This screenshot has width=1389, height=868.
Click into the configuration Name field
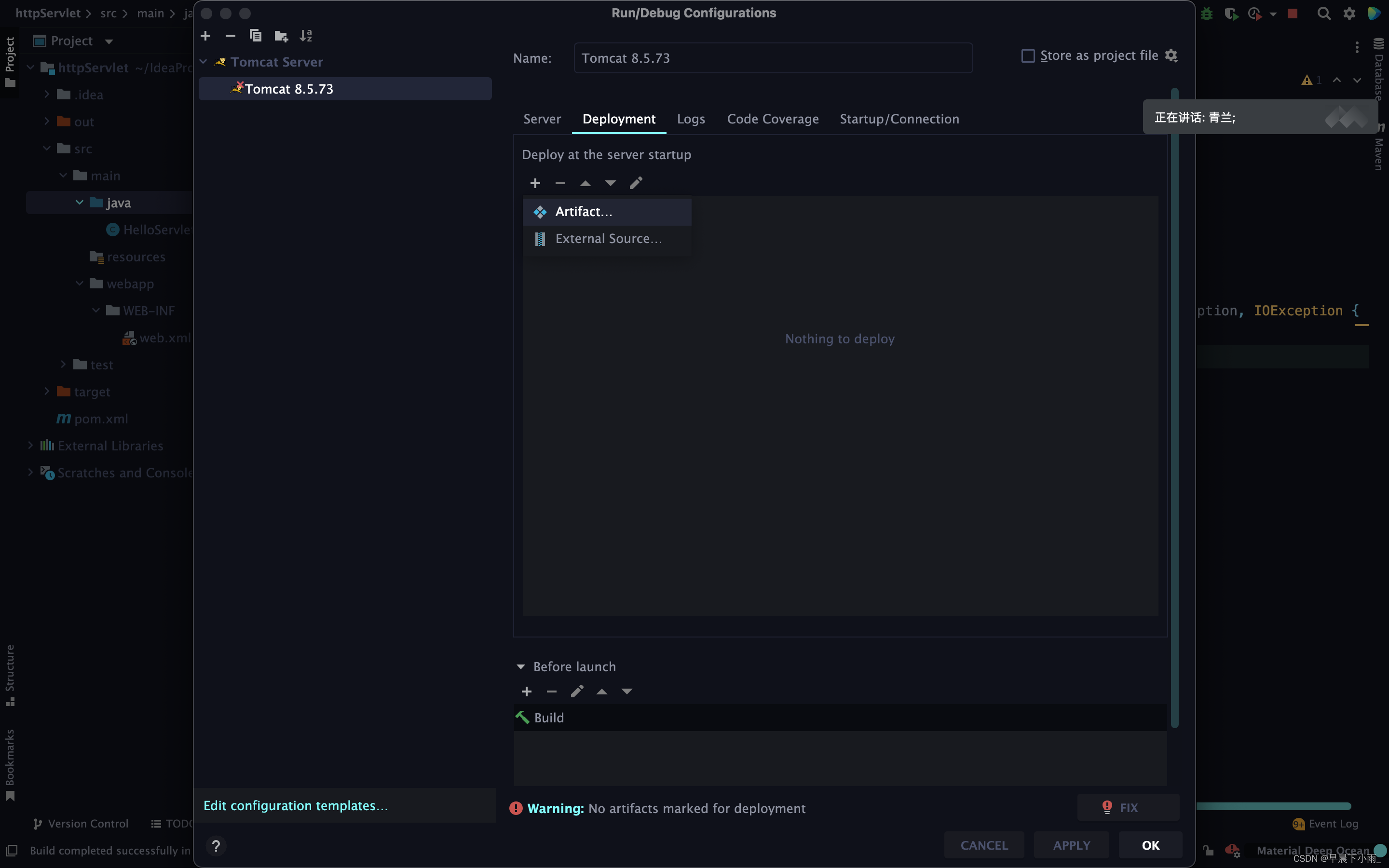[773, 58]
